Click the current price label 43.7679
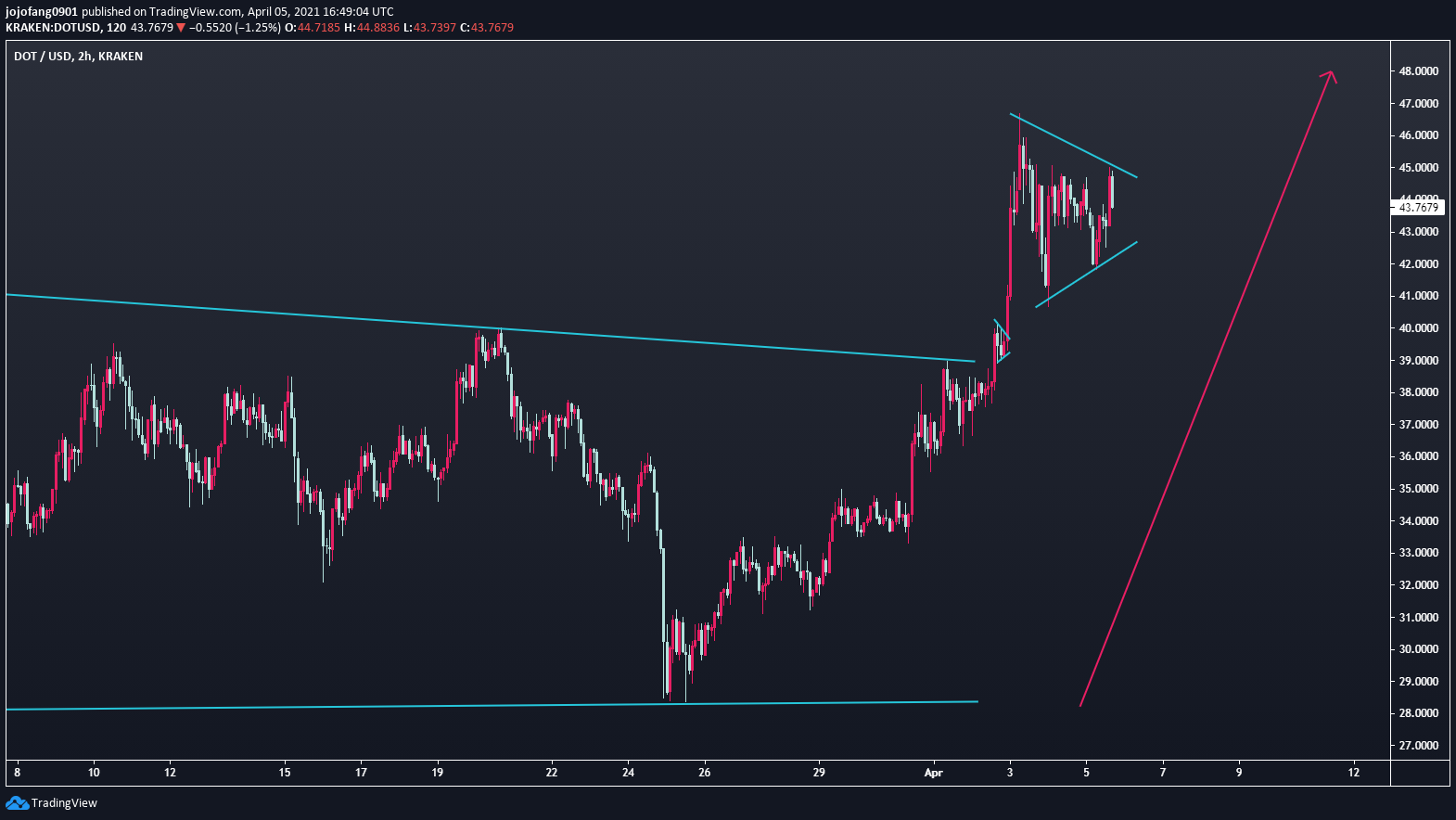 (x=1419, y=208)
